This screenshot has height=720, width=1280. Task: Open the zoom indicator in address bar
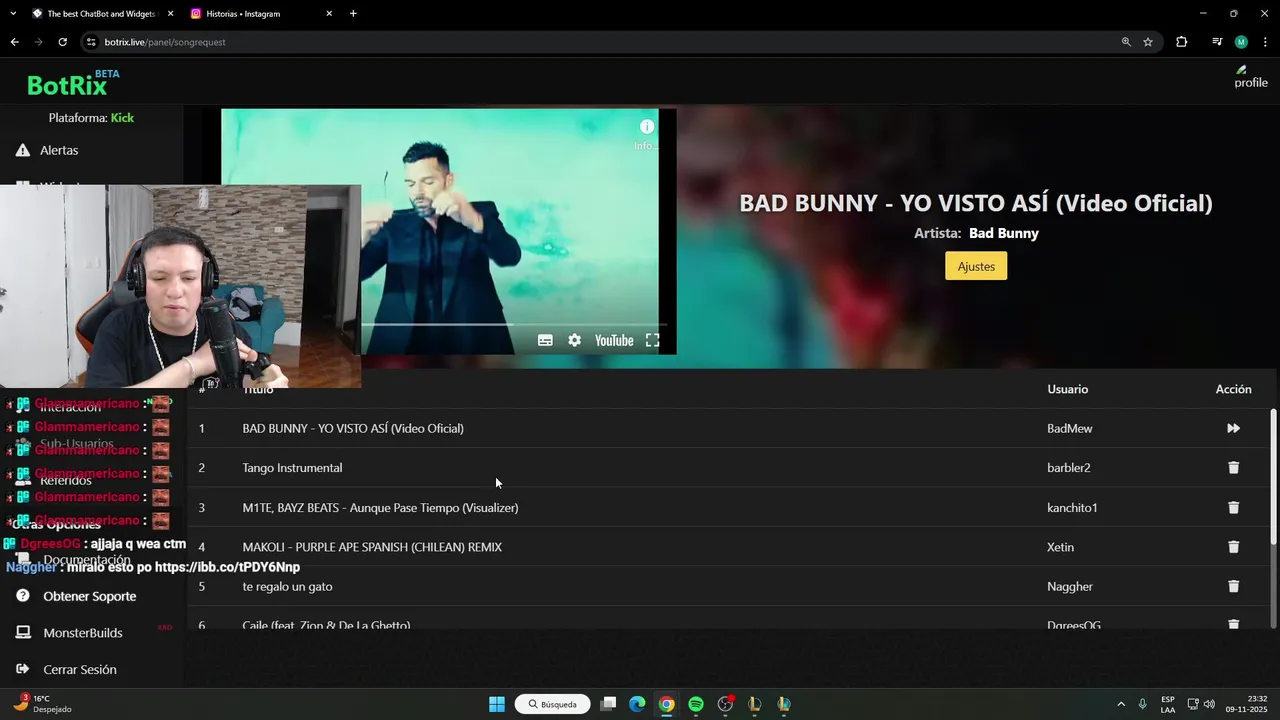point(1126,42)
